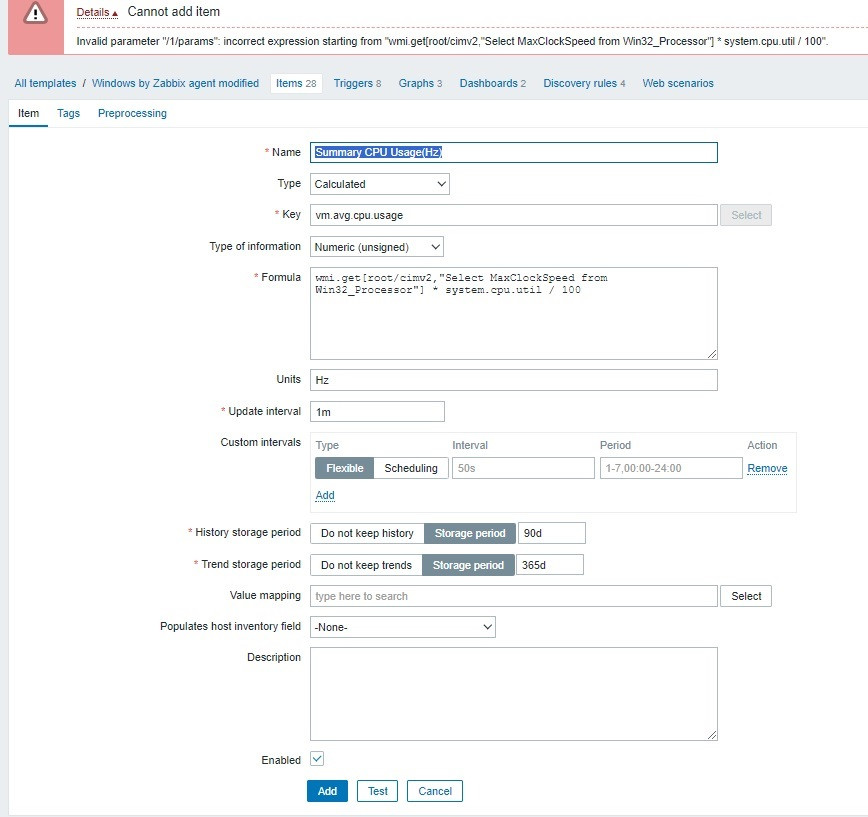
Task: Open the Type of information dropdown
Action: coord(376,246)
